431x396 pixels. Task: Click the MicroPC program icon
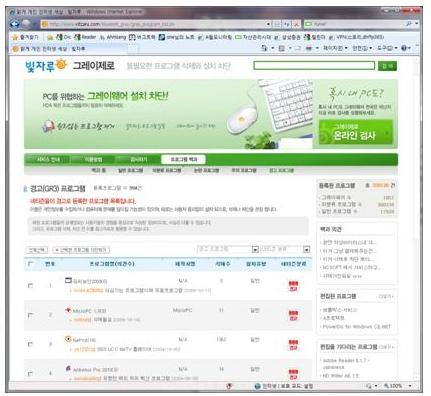click(x=68, y=310)
